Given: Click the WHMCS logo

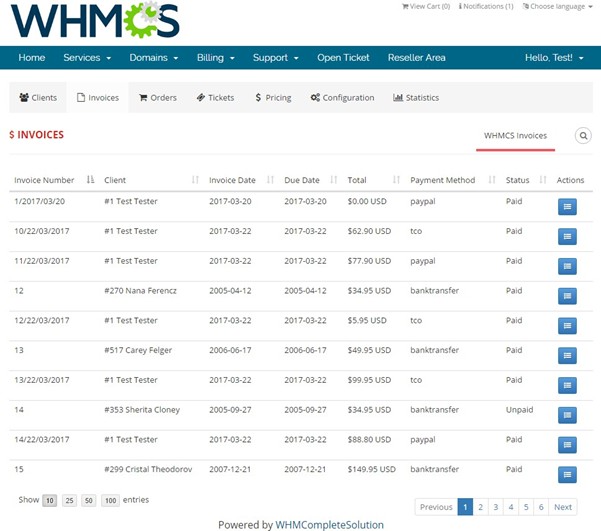Looking at the screenshot, I should point(95,21).
